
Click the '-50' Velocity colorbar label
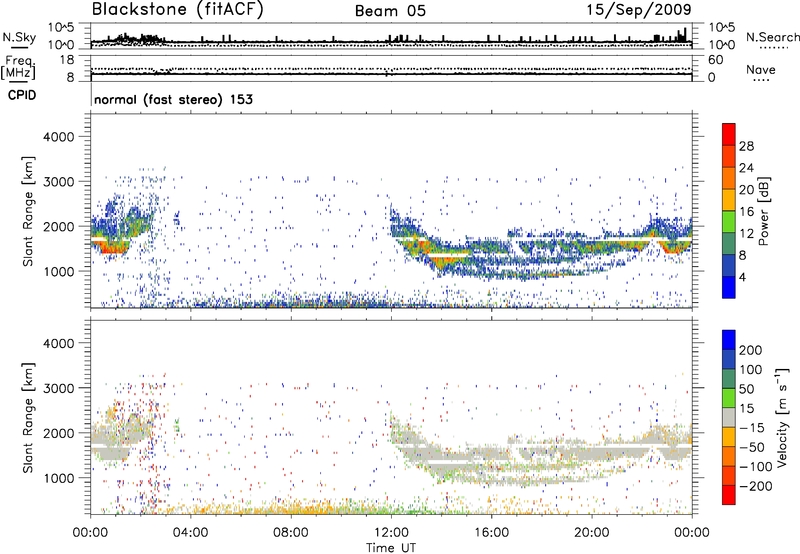tap(752, 448)
